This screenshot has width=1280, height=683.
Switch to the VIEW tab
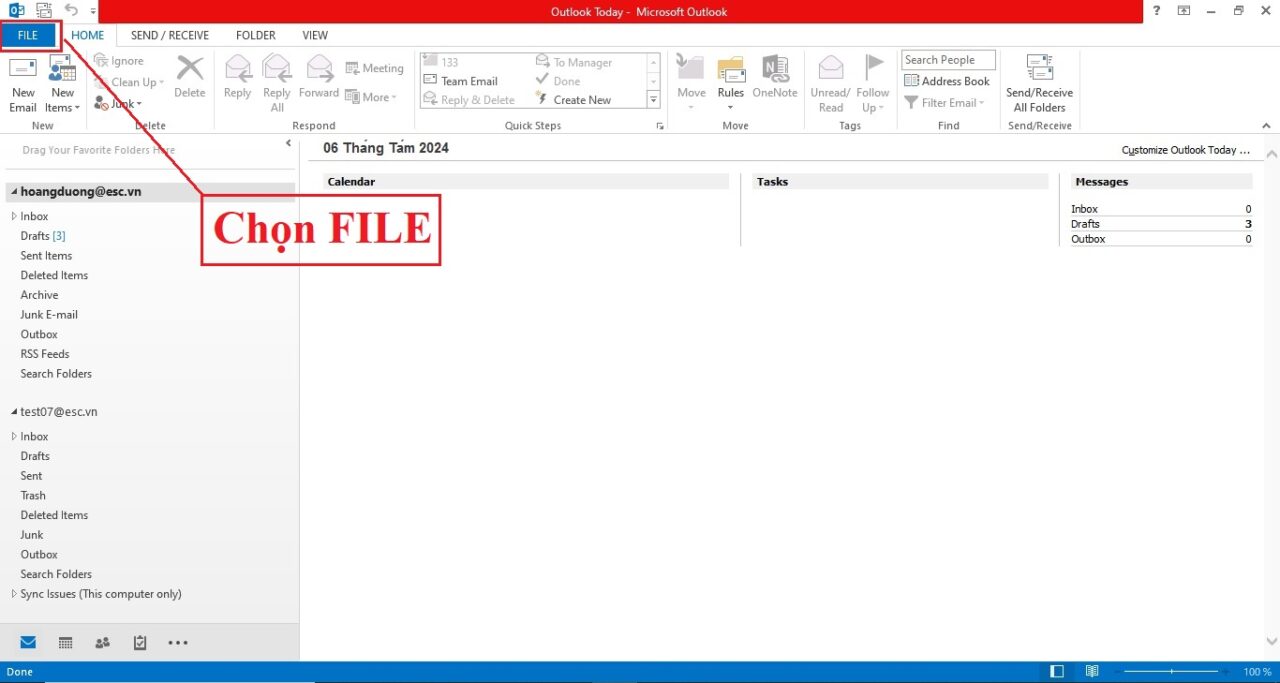coord(315,35)
